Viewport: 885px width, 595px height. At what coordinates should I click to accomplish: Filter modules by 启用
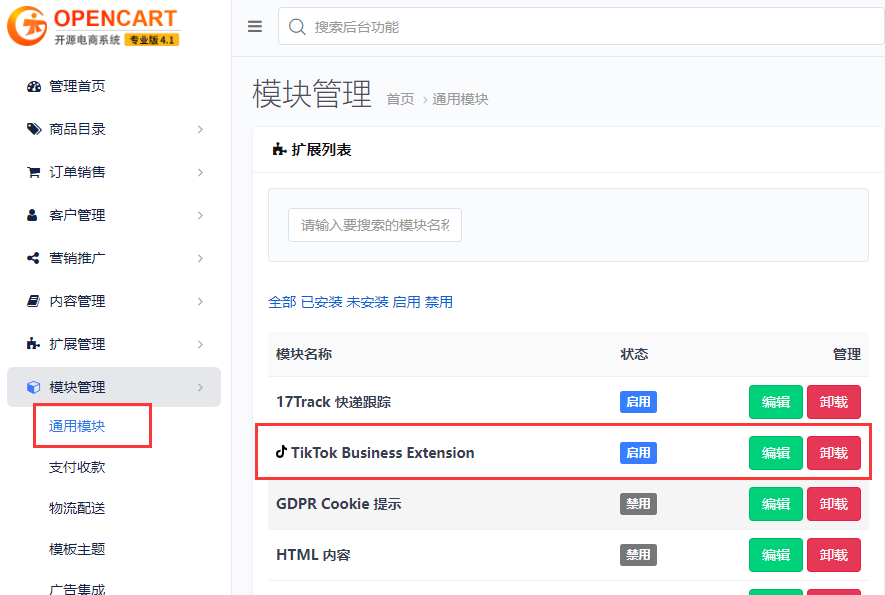tap(406, 302)
